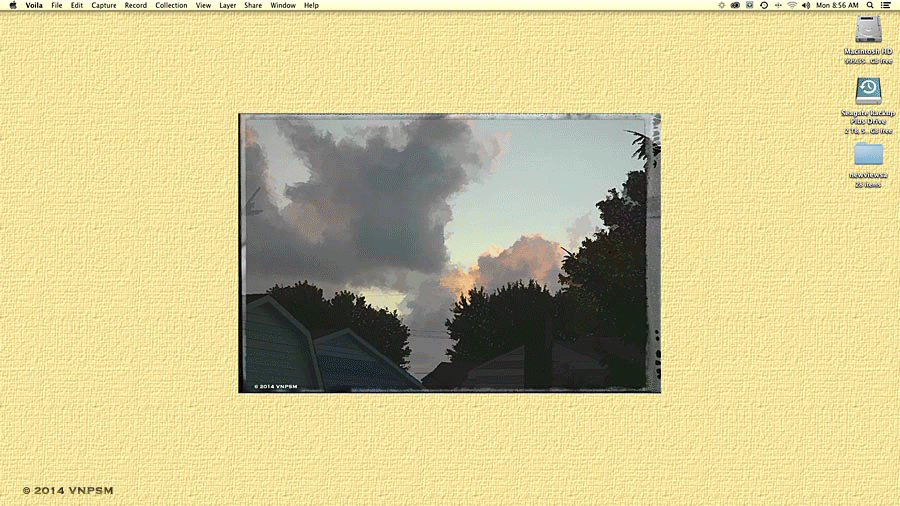This screenshot has height=506, width=900.
Task: Open the Voila application menu
Action: (34, 5)
